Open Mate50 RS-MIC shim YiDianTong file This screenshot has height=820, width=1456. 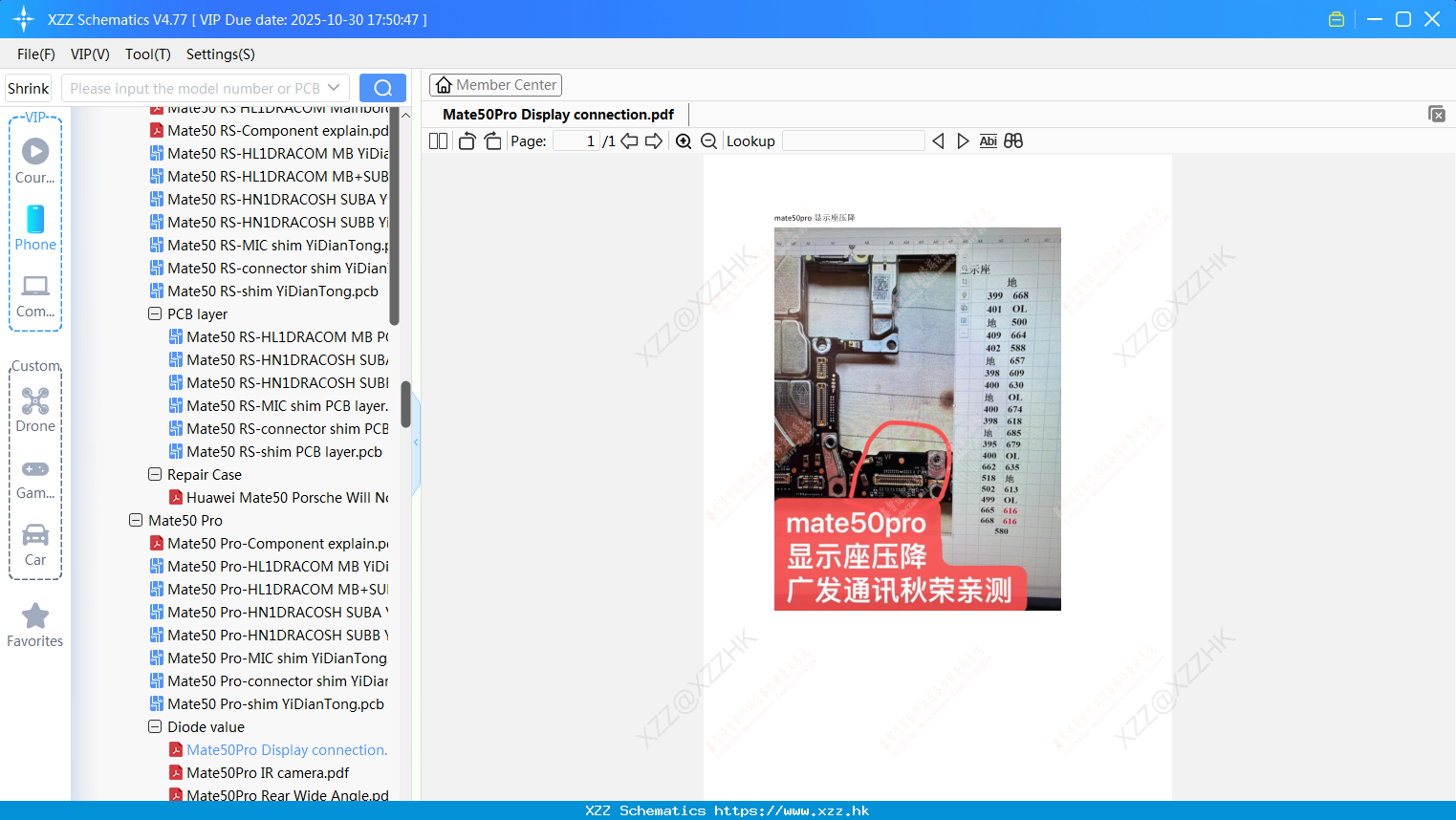coord(269,245)
